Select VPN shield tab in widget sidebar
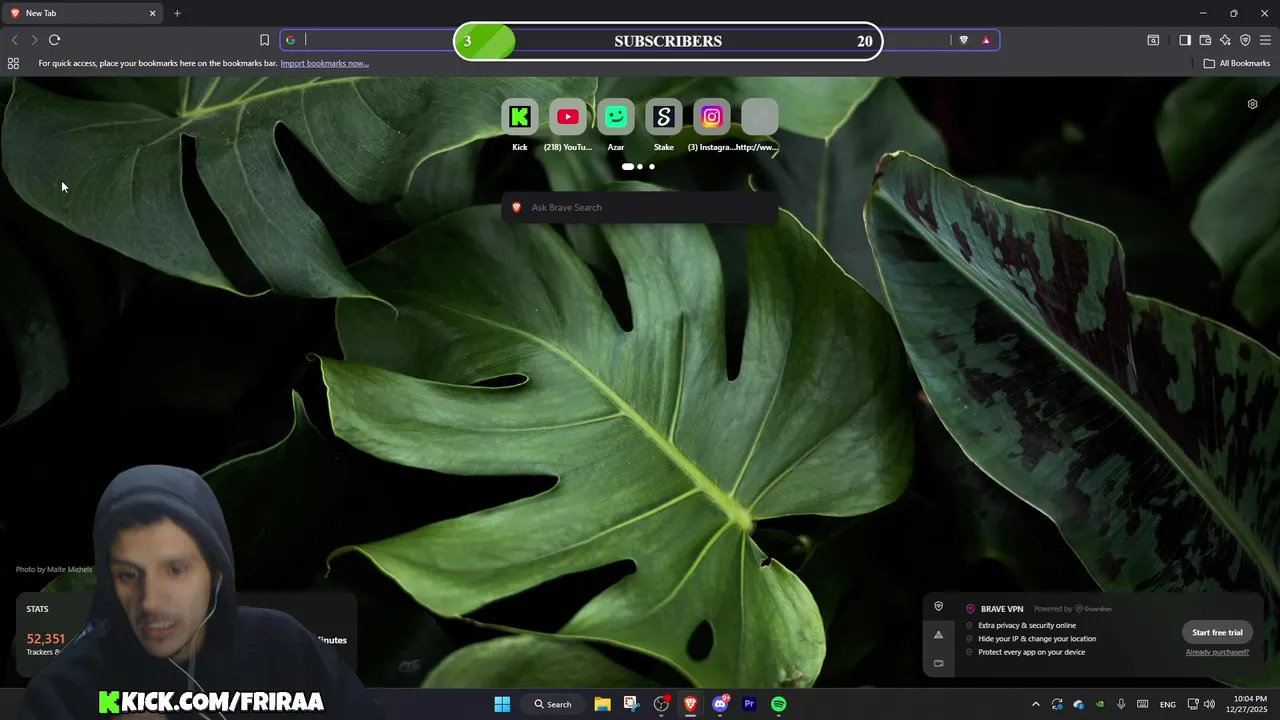 pos(938,606)
